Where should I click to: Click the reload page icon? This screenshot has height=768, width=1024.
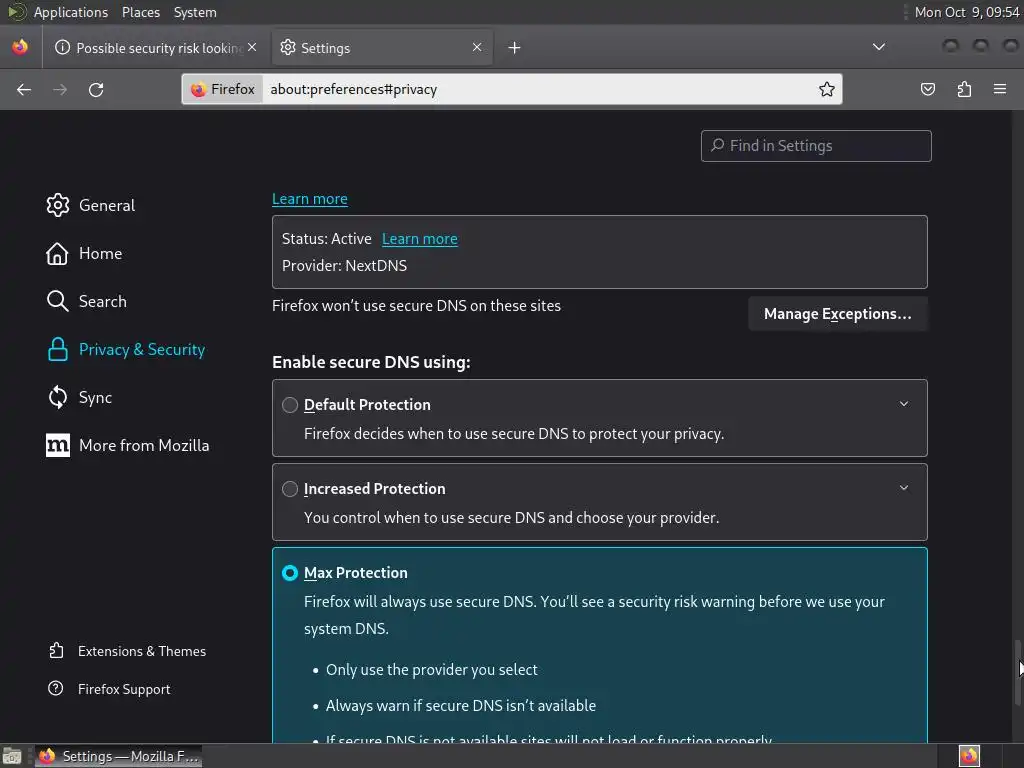(96, 89)
